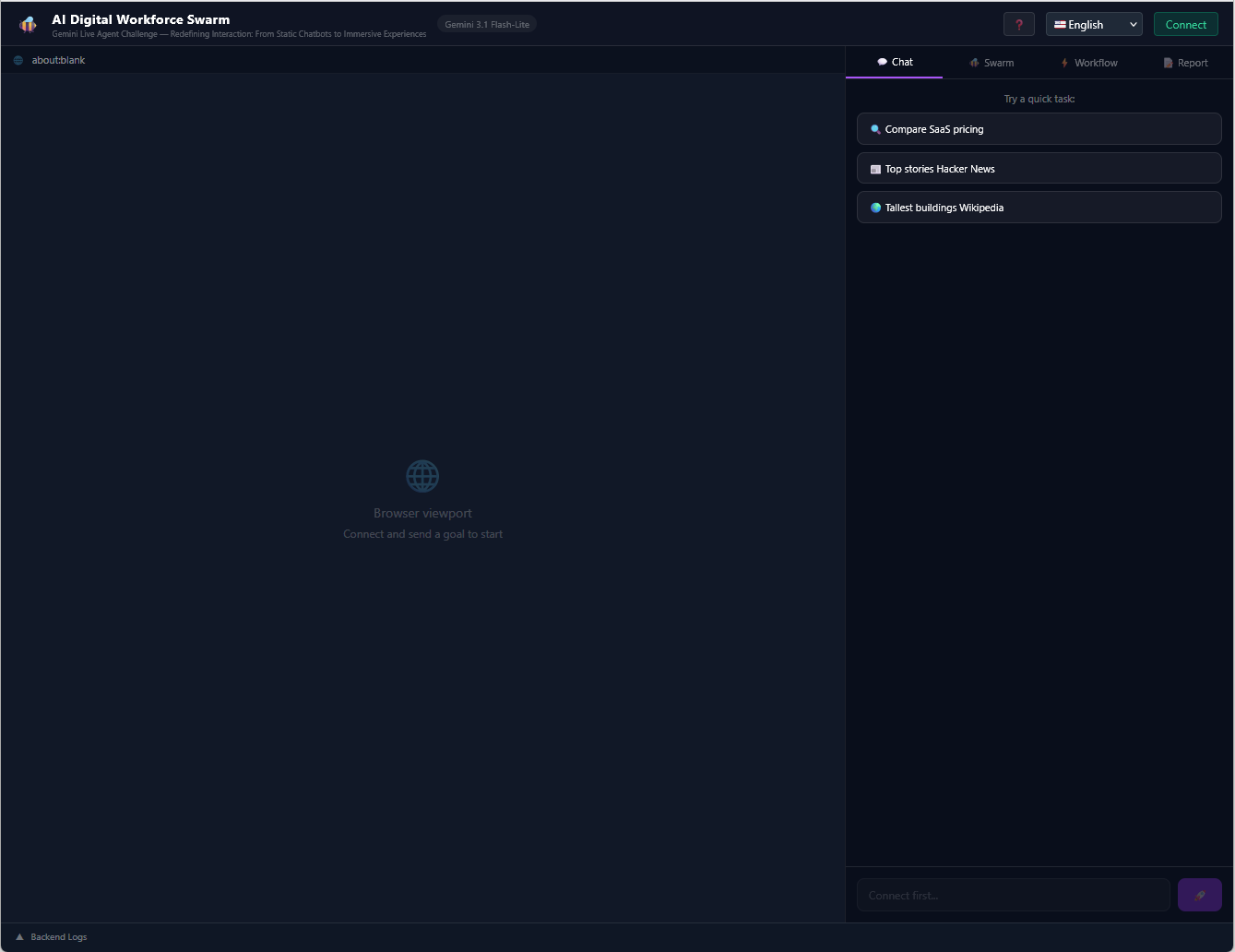The height and width of the screenshot is (952, 1235).
Task: Click the globe icon beside about:blank
Action: pos(18,61)
